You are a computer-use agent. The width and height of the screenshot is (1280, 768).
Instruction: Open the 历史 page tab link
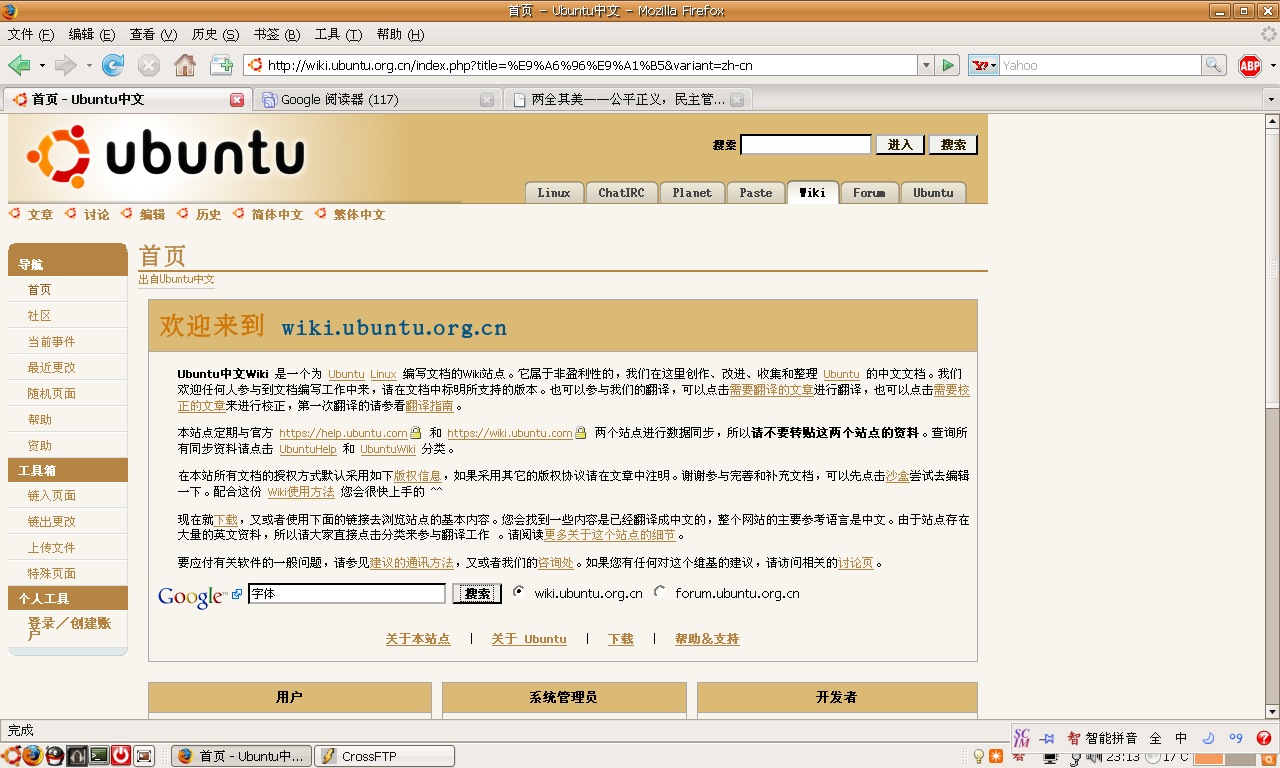(x=208, y=214)
